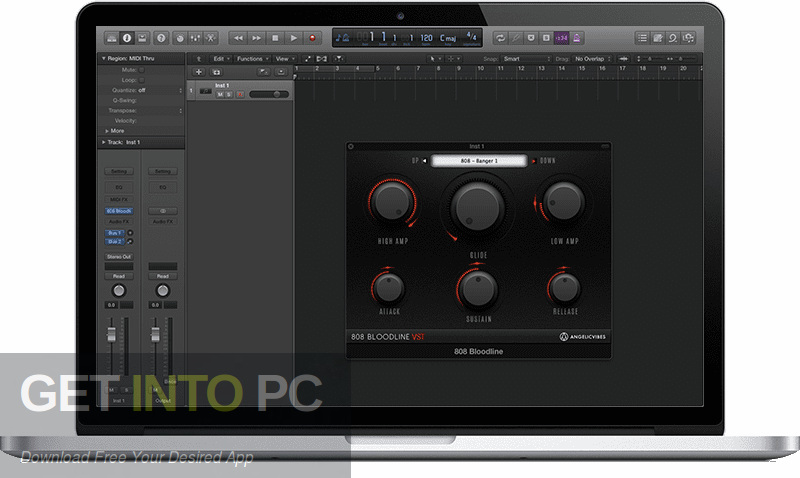Toggle the Metronome click button
Screen dimensions: 800x478
[x=577, y=38]
